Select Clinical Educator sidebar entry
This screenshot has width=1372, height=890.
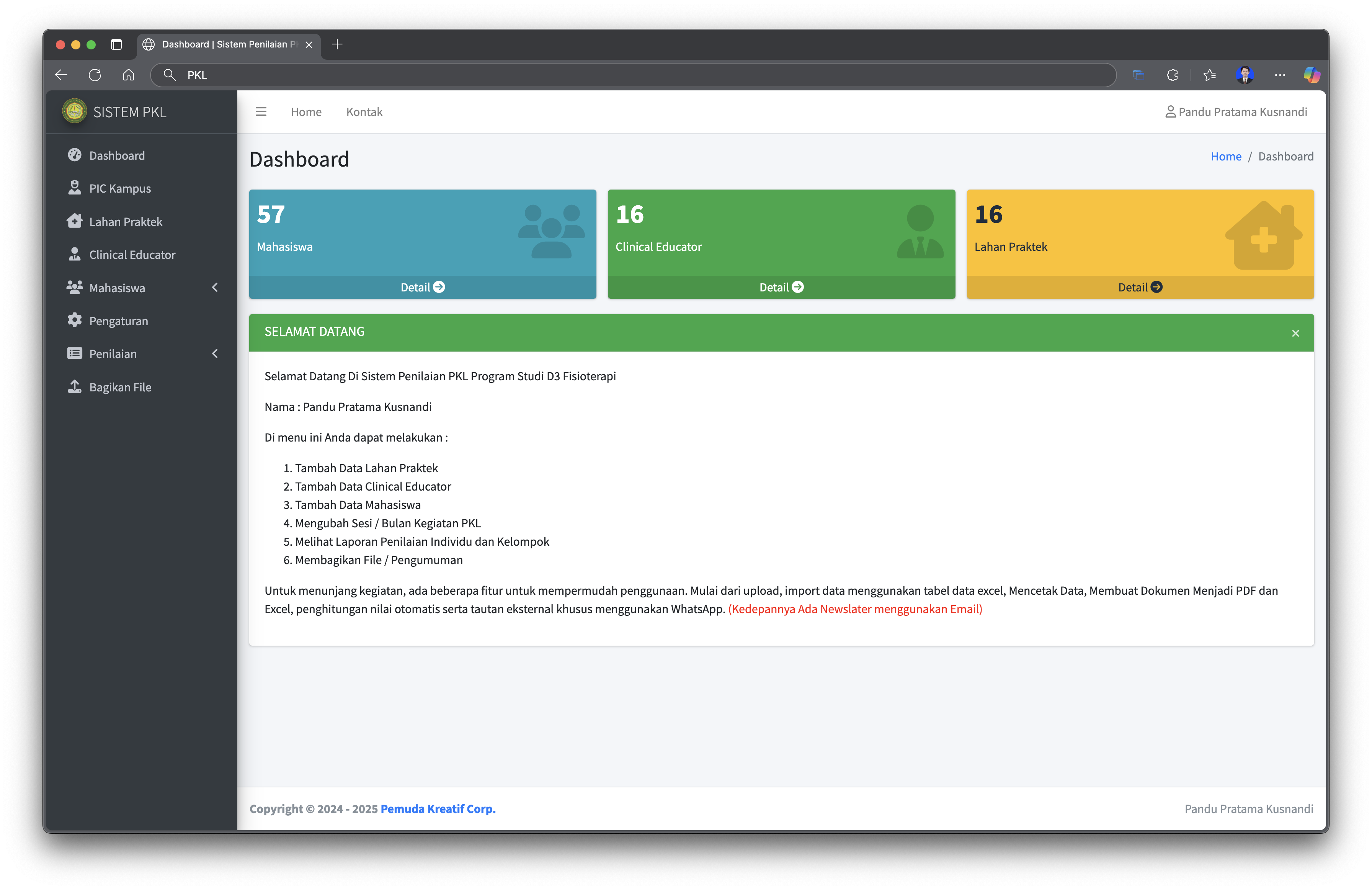(x=131, y=255)
